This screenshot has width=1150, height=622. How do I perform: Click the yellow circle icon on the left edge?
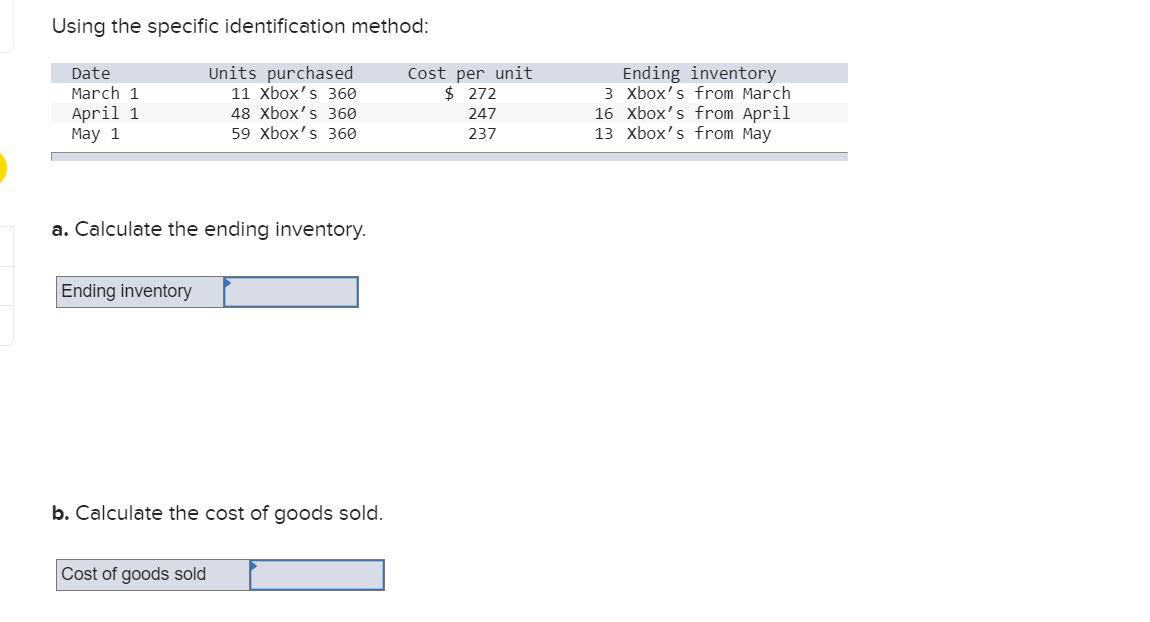point(2,168)
